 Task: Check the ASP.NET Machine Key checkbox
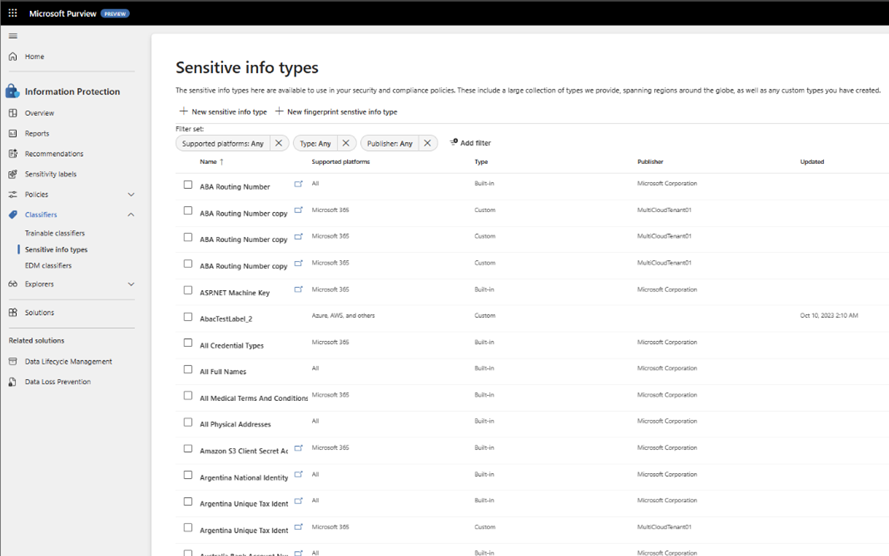[x=188, y=290]
